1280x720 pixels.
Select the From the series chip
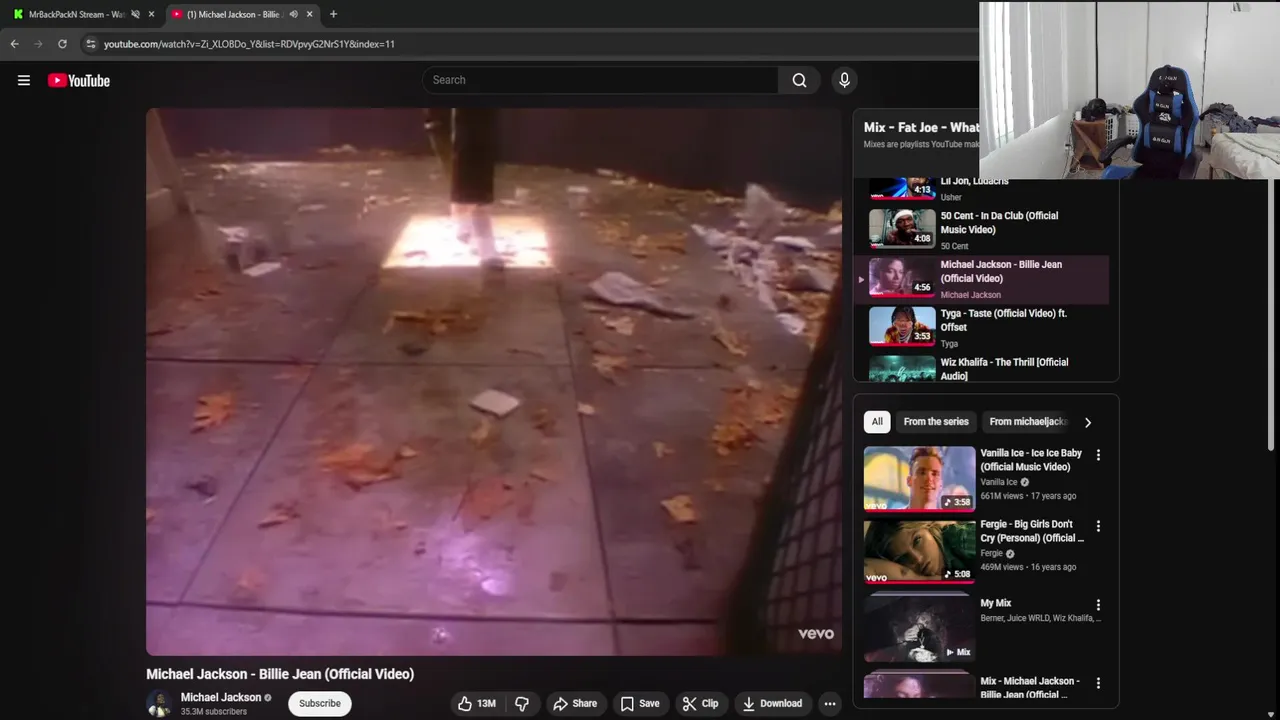click(x=936, y=422)
